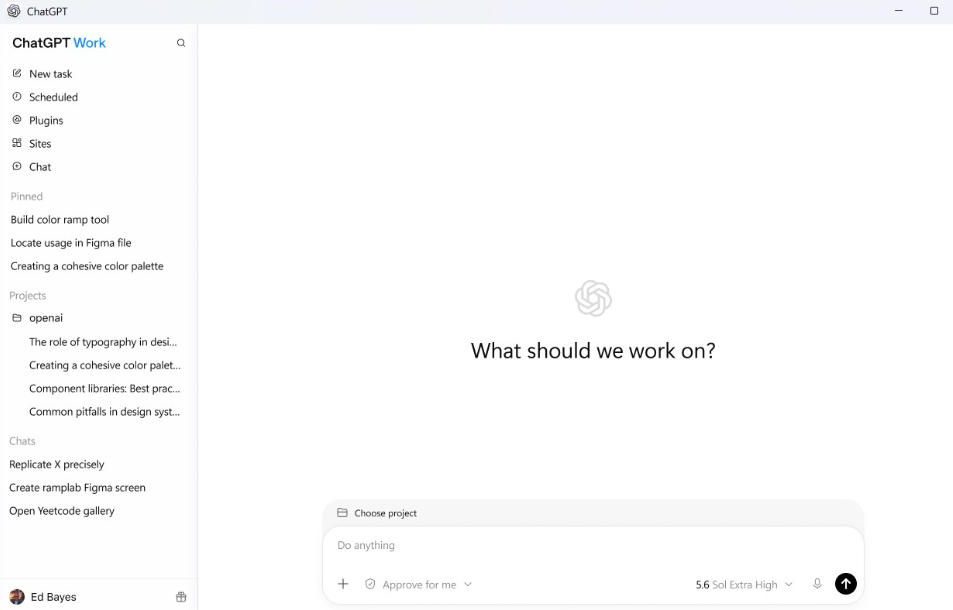Open the Open Yeetcode gallery chat

(61, 511)
